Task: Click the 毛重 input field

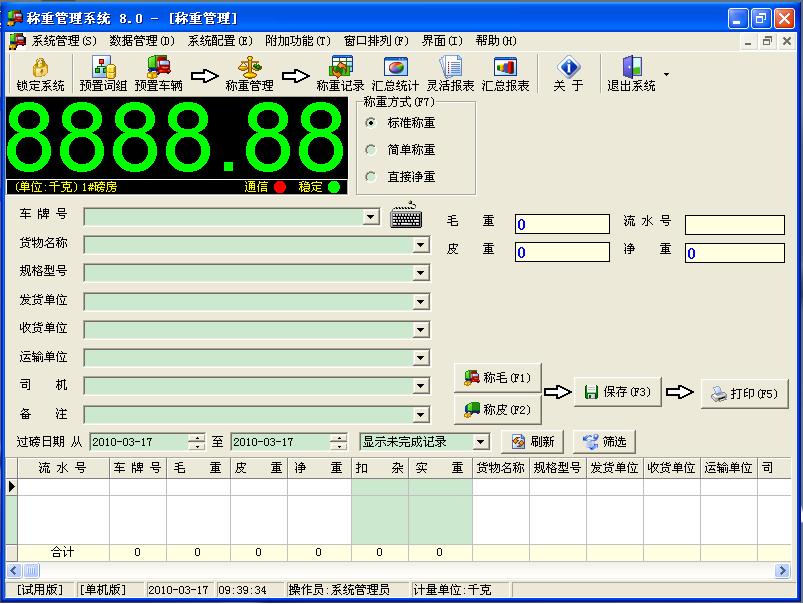Action: 562,224
